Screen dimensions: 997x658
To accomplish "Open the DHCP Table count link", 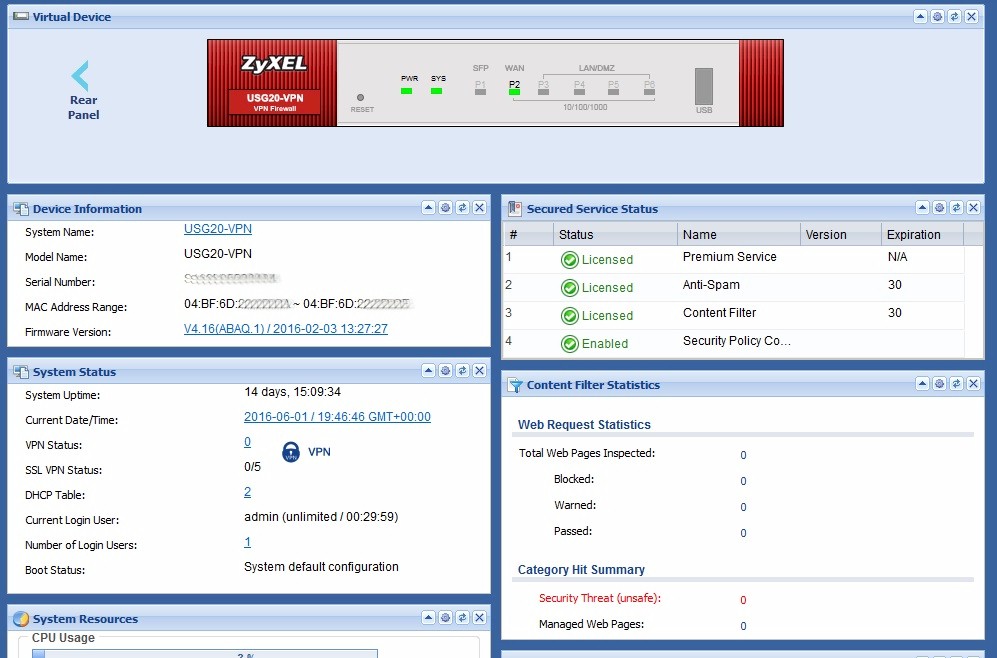I will pyautogui.click(x=247, y=492).
